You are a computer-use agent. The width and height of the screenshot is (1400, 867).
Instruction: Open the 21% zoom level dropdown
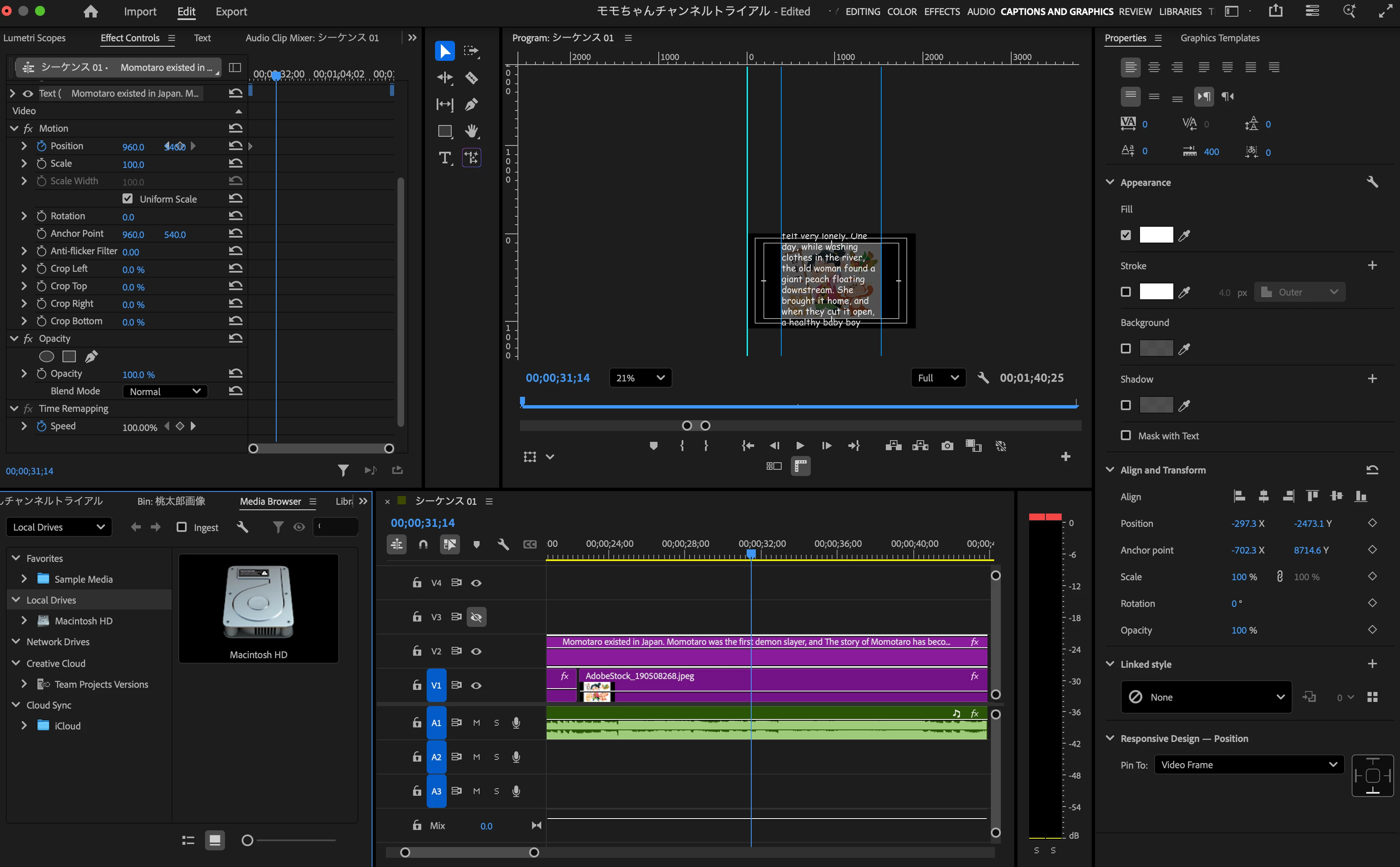click(x=640, y=378)
